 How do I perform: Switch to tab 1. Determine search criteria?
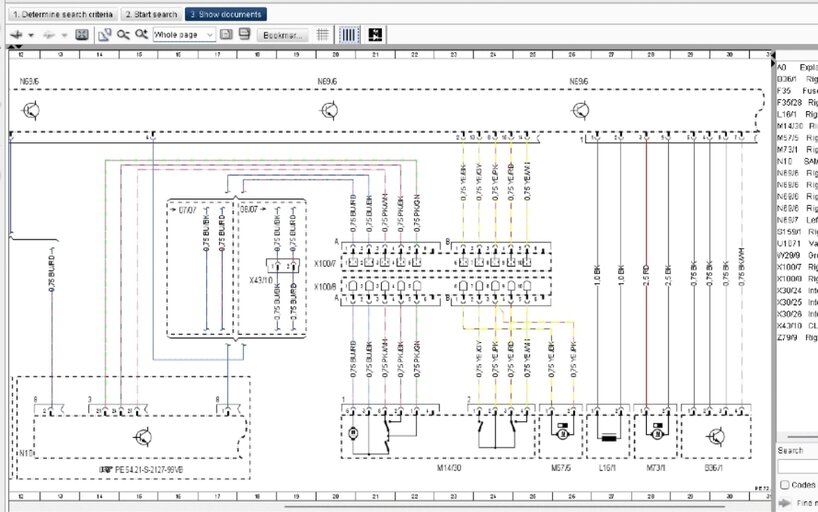(63, 14)
